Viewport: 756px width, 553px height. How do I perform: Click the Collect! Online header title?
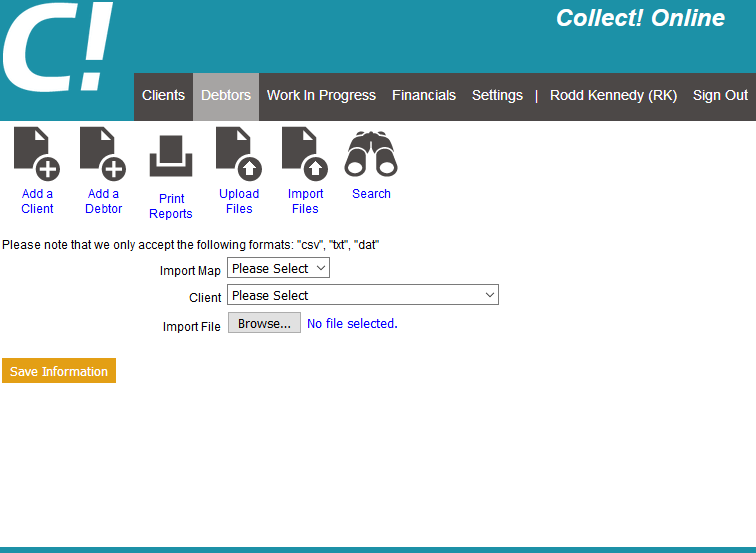pyautogui.click(x=640, y=18)
